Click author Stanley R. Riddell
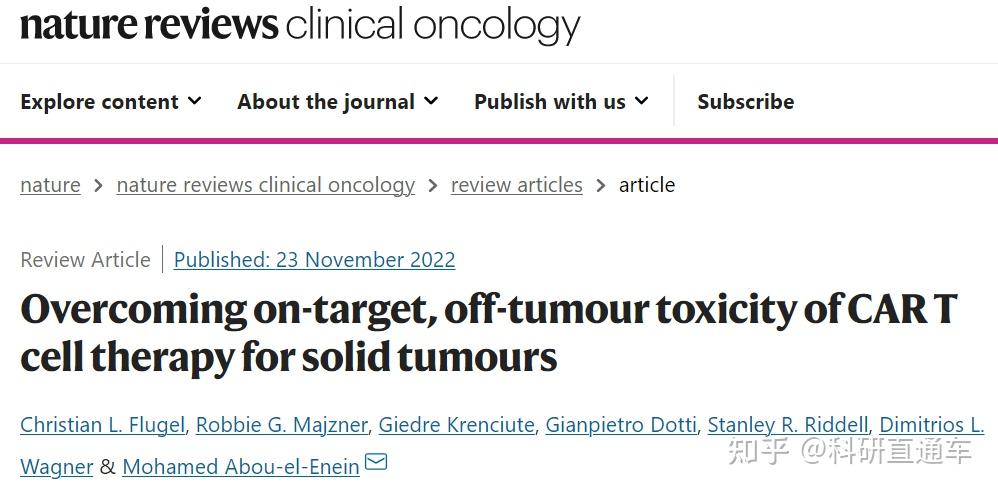Screen dimensions: 998x491 [x=788, y=425]
